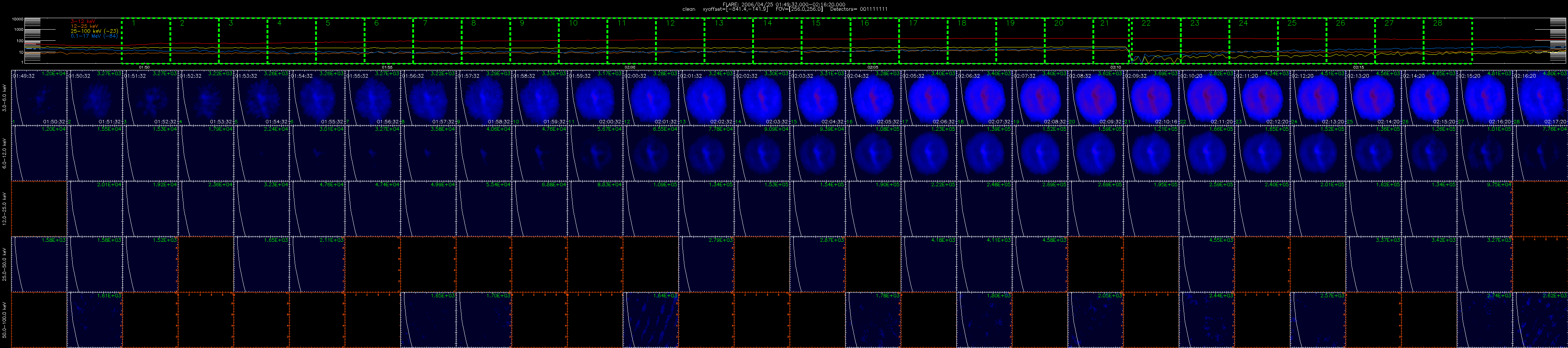The image size is (1568, 348).
Task: Open 12-25 keV image with peak 3.23E+04
Action: [x=262, y=209]
